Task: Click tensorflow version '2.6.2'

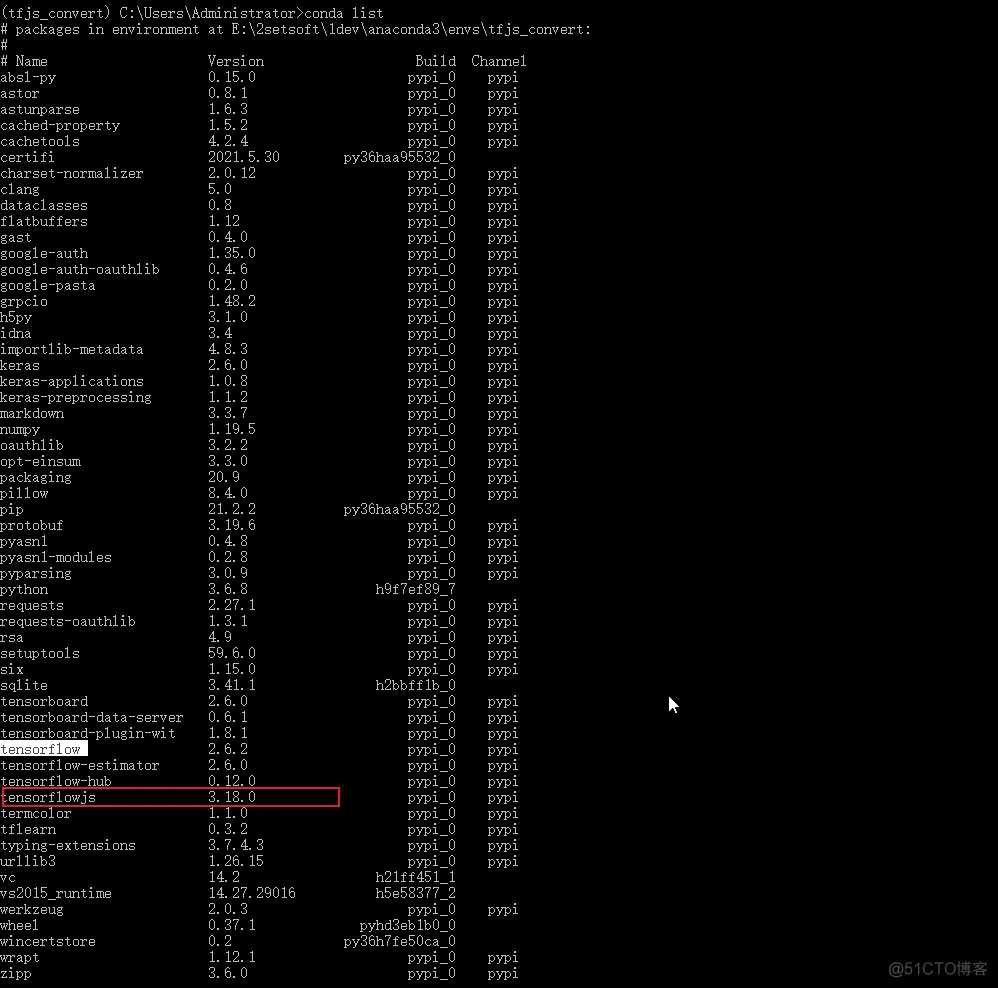Action: pos(228,749)
